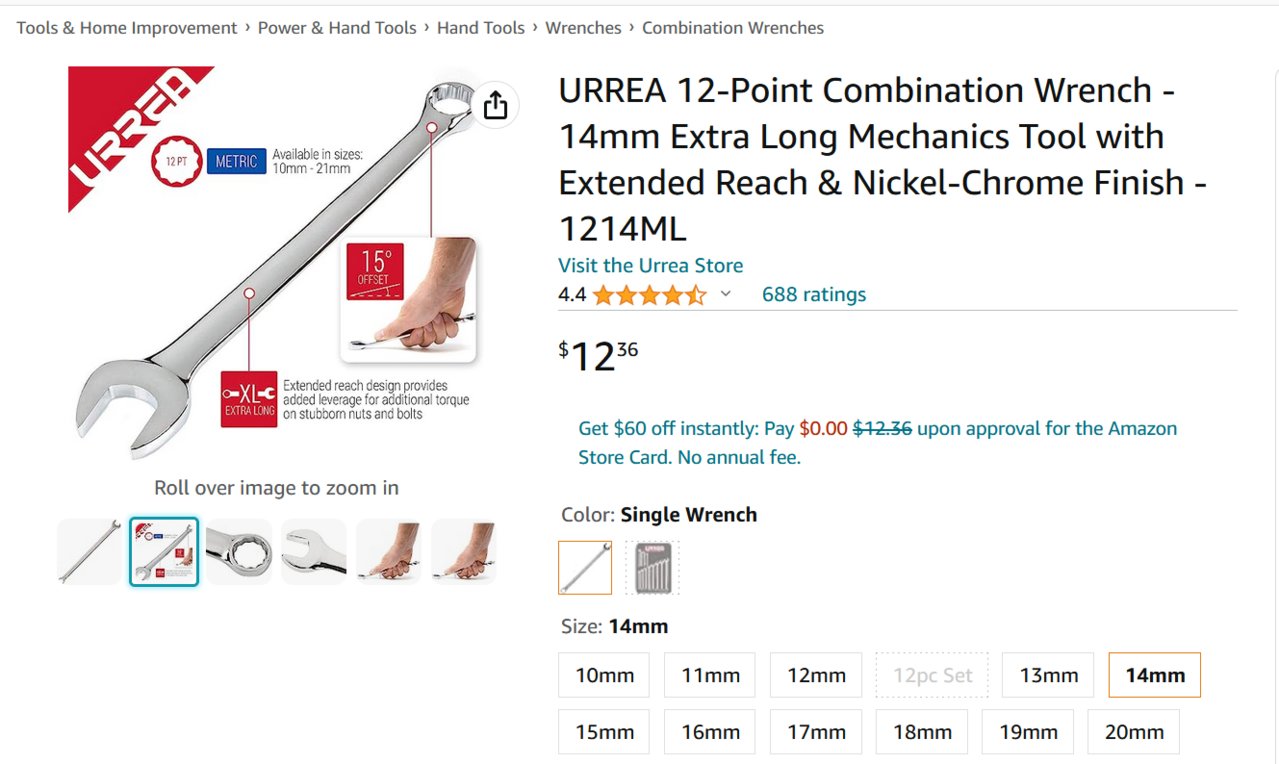Click the Amazon Store Card offer link

coord(877,442)
